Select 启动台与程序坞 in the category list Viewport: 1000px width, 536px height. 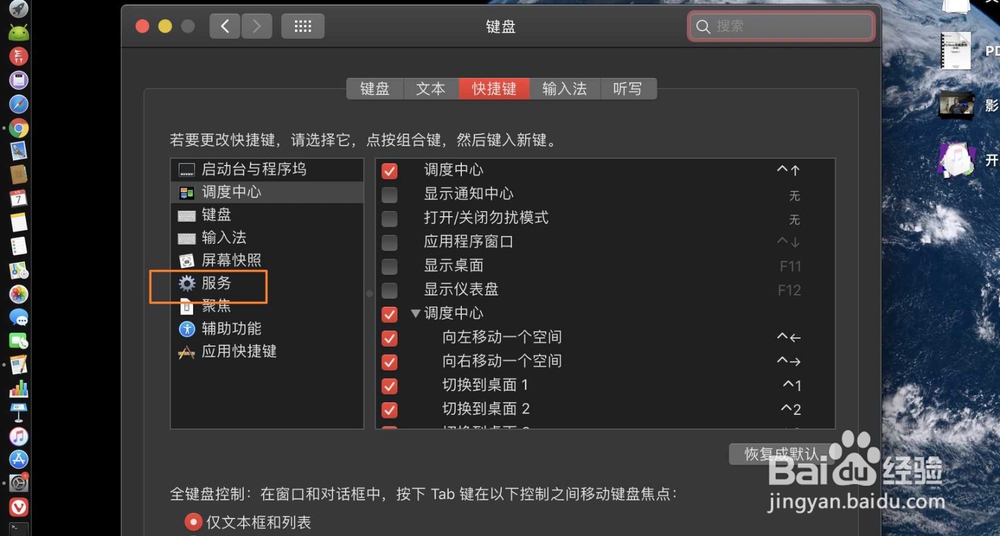267,170
